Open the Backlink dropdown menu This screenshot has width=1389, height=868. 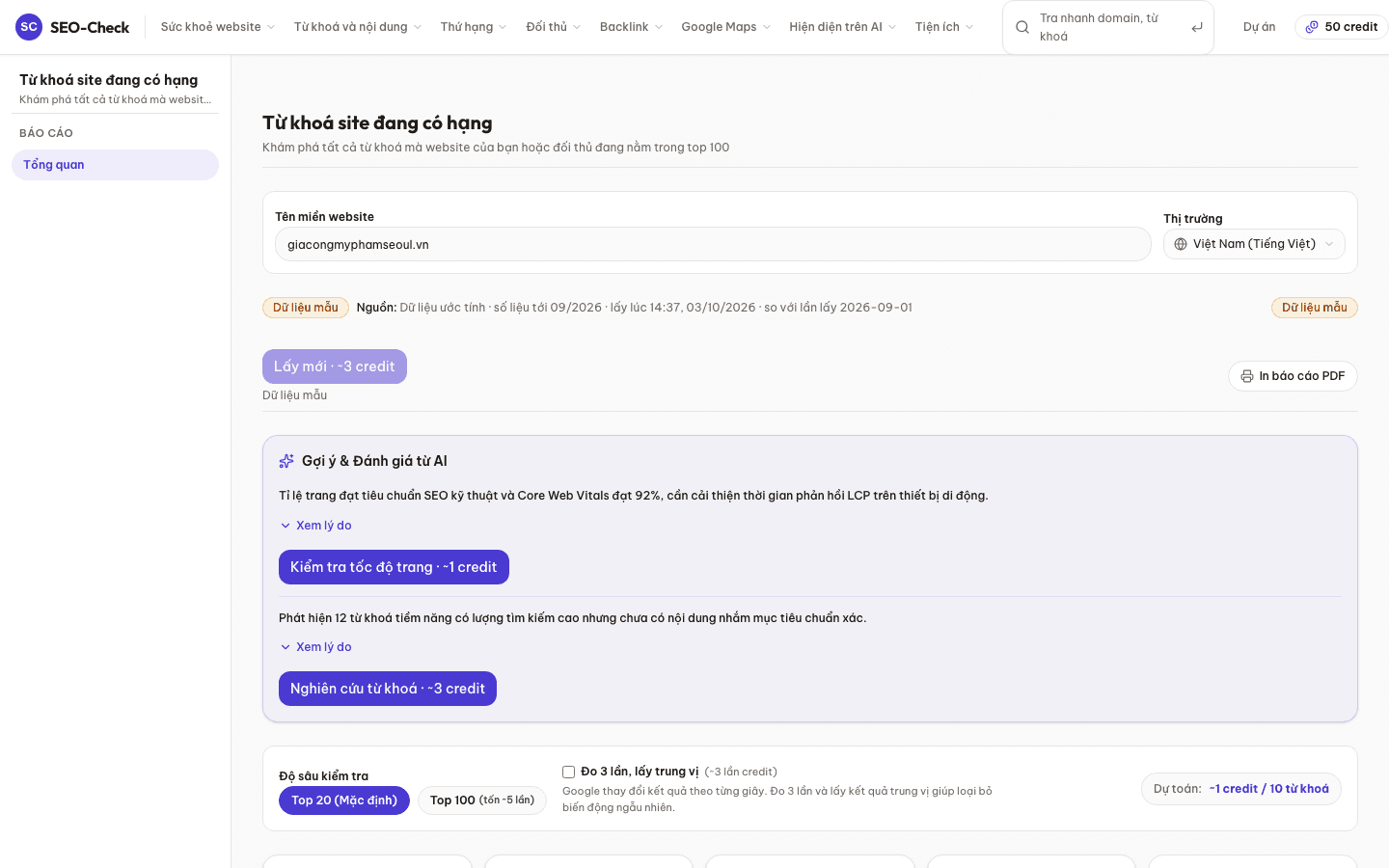coord(631,27)
